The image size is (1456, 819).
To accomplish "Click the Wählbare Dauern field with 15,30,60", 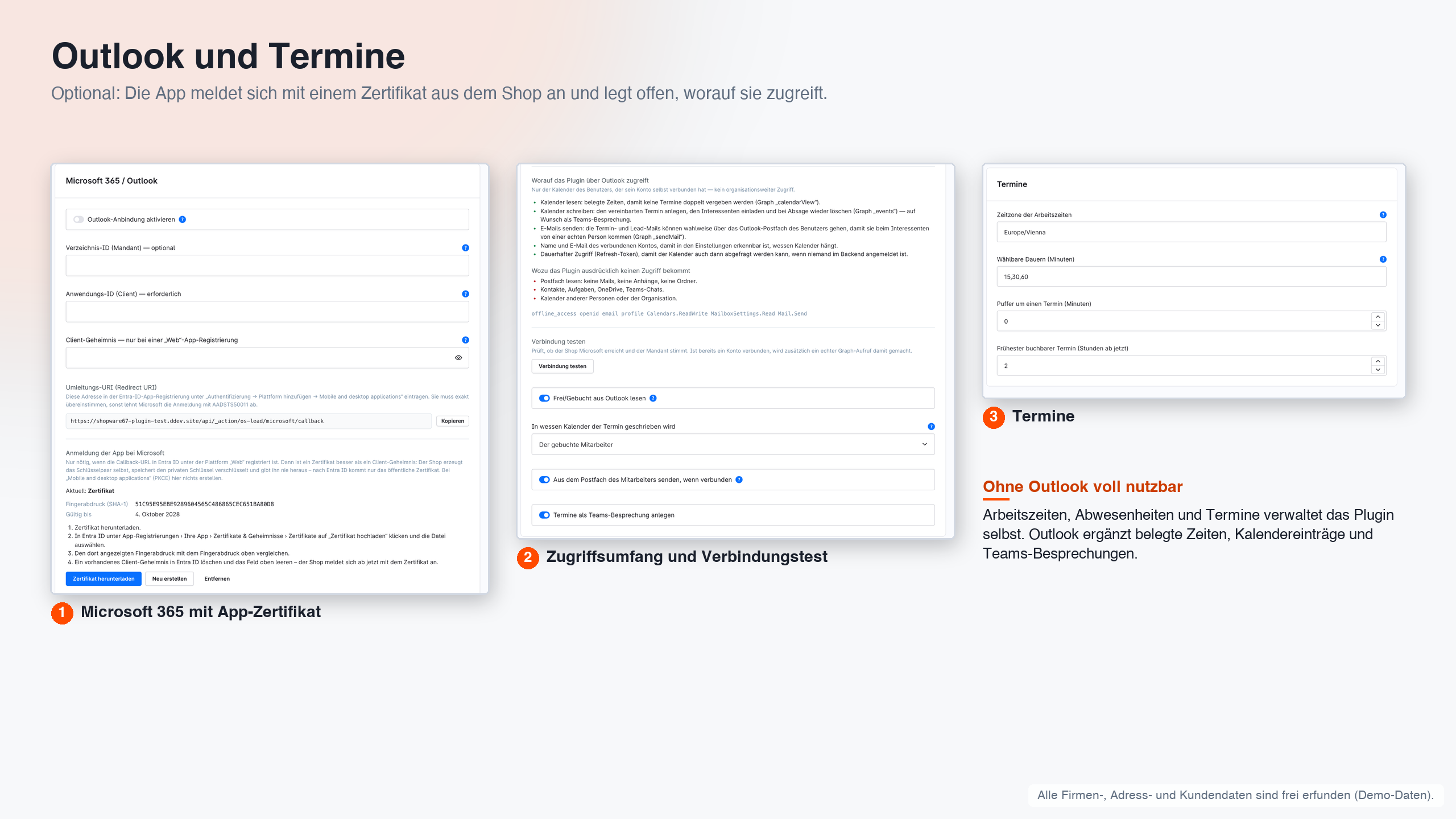I will coord(1191,277).
